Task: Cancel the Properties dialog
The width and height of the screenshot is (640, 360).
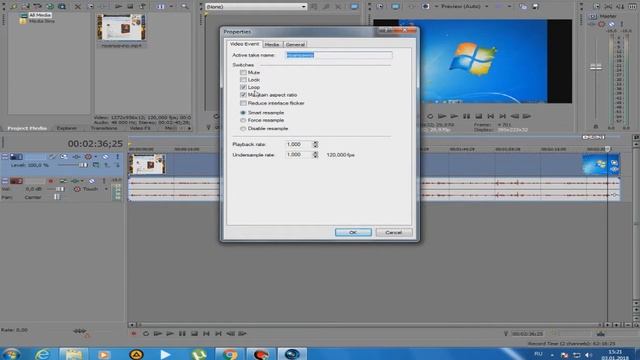Action: [393, 232]
